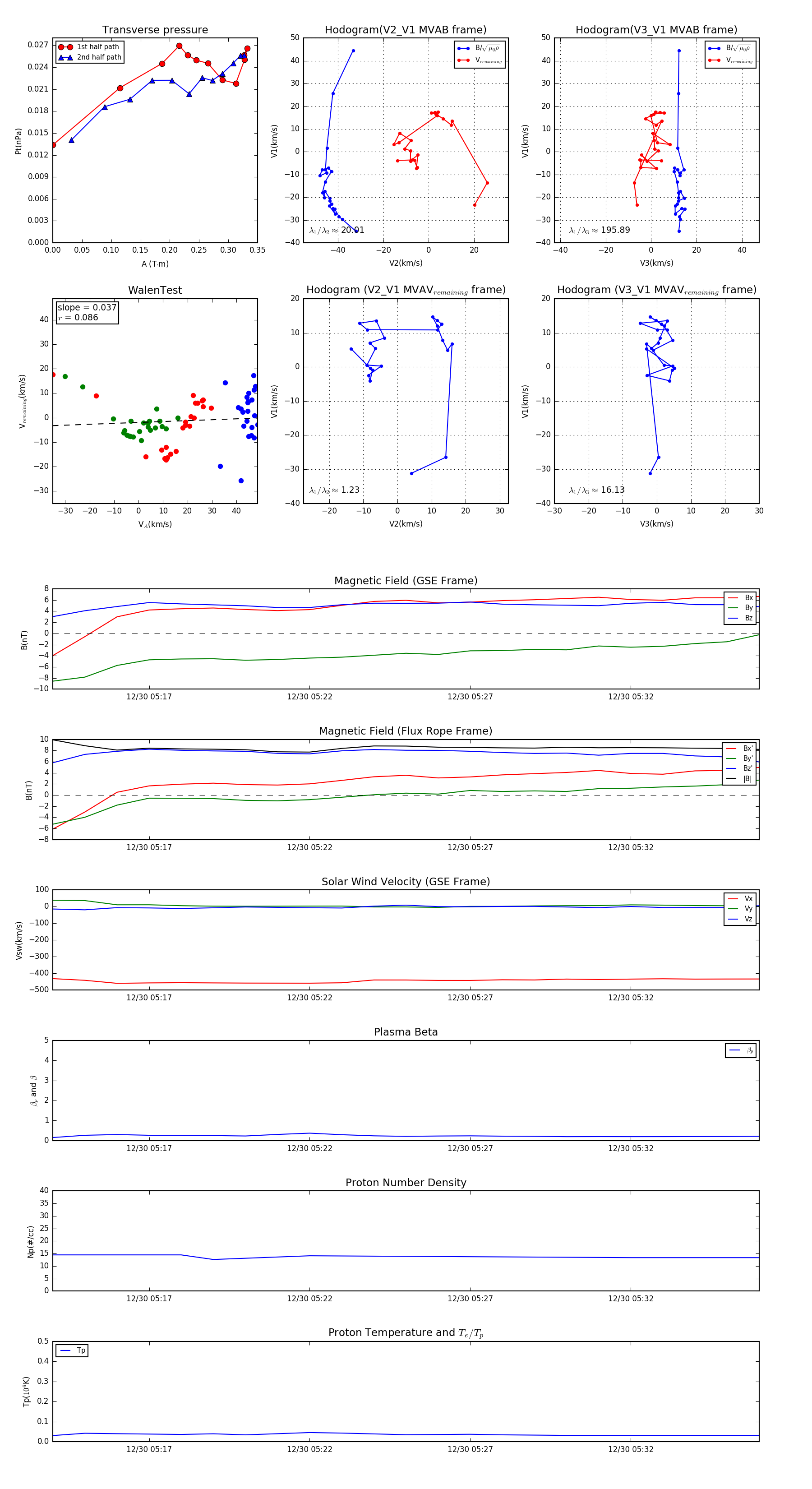This screenshot has height=1489, width=812.
Task: Click the "V_A(km/s)" x-axis label of WalenTest
Action: click(155, 524)
